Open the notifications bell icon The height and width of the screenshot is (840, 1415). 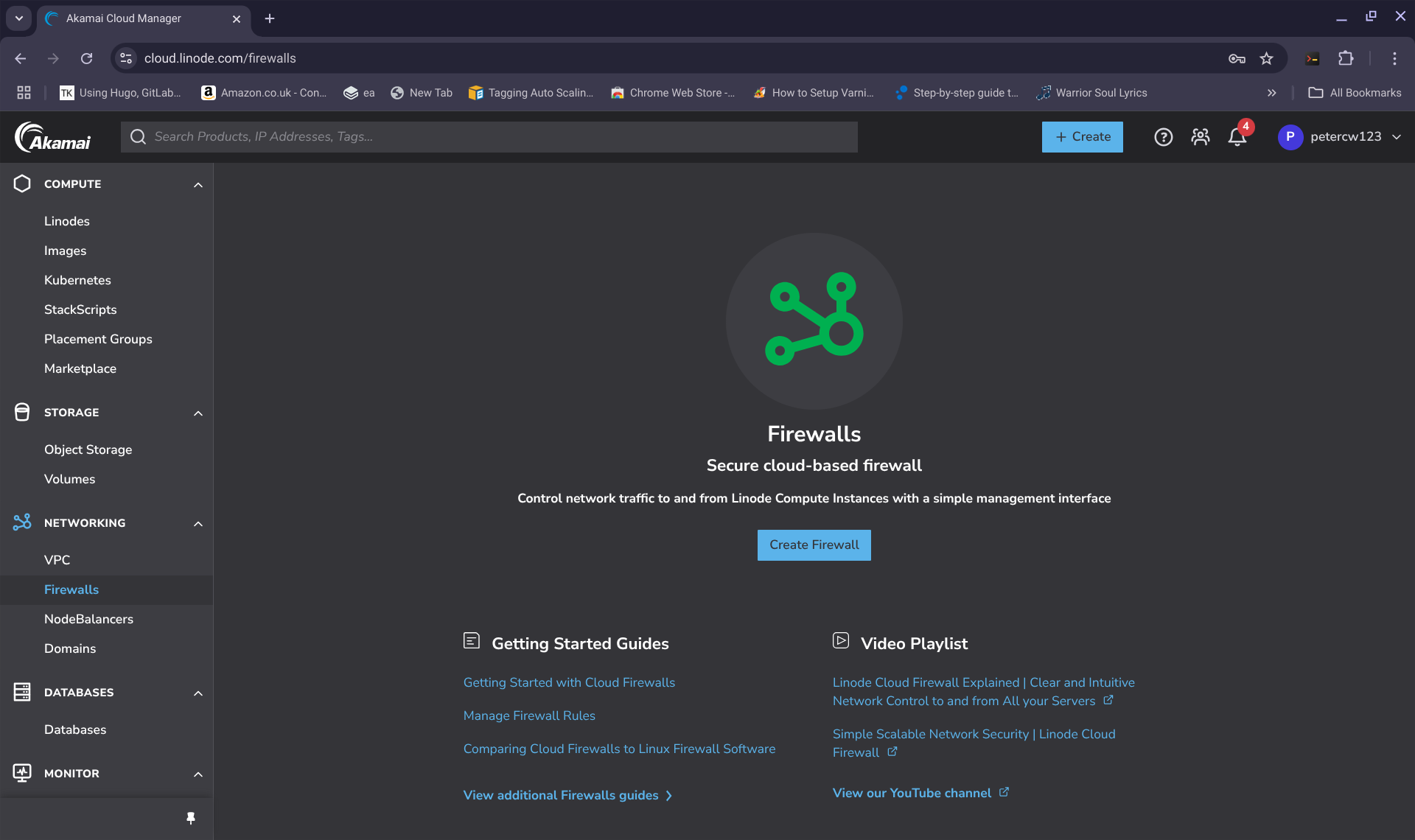coord(1237,137)
